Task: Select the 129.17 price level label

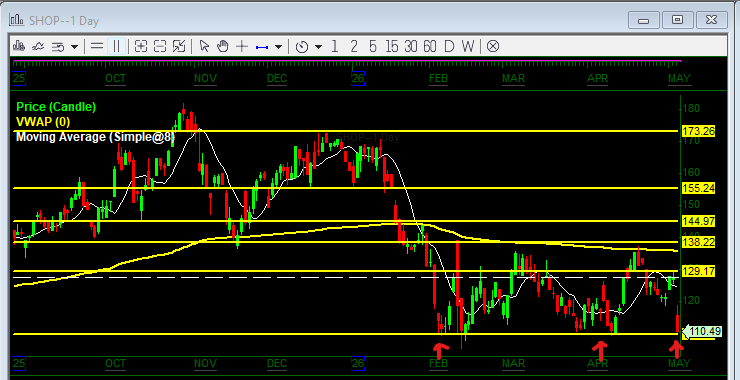Action: (x=698, y=271)
